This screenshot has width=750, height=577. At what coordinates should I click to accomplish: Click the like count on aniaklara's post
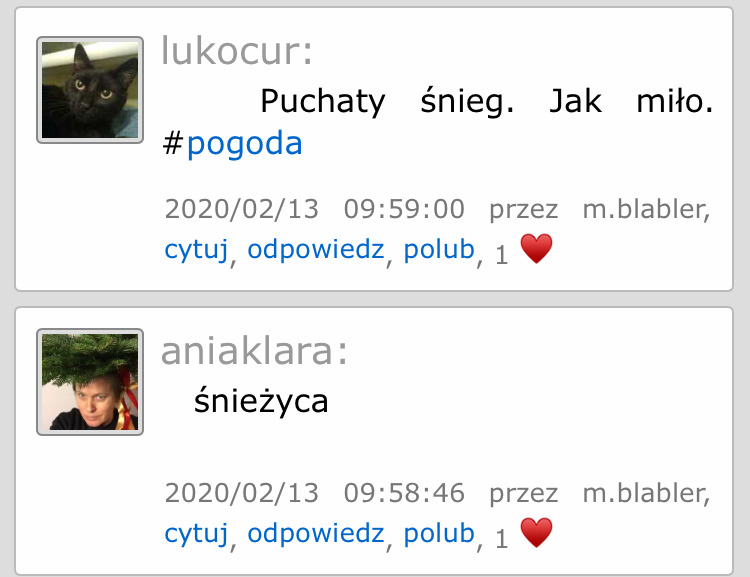tap(501, 539)
